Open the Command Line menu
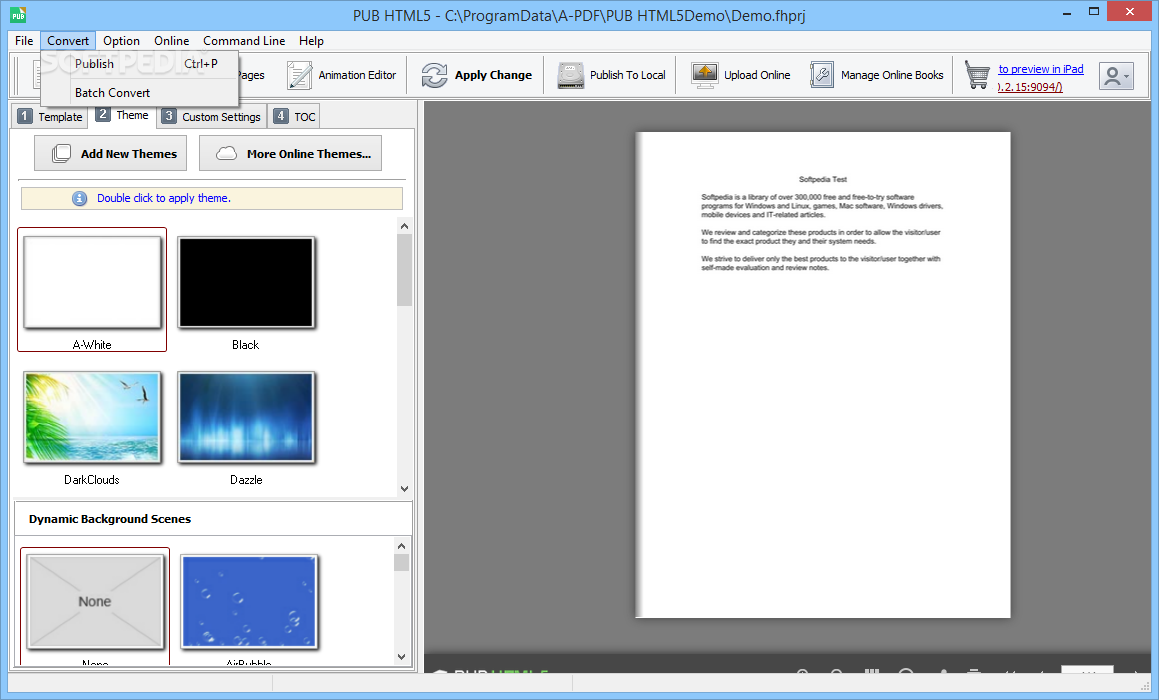Viewport: 1159px width, 700px height. [244, 41]
